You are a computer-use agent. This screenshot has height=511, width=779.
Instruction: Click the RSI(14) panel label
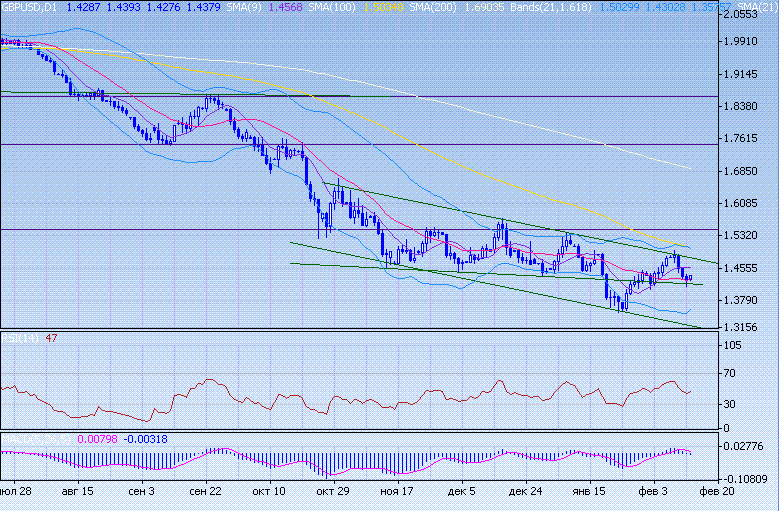tap(16, 339)
